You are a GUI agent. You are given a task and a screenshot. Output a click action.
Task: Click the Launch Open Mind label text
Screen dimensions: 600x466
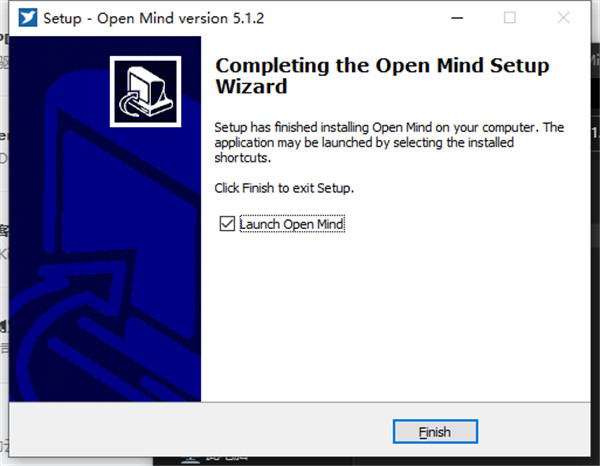point(292,224)
